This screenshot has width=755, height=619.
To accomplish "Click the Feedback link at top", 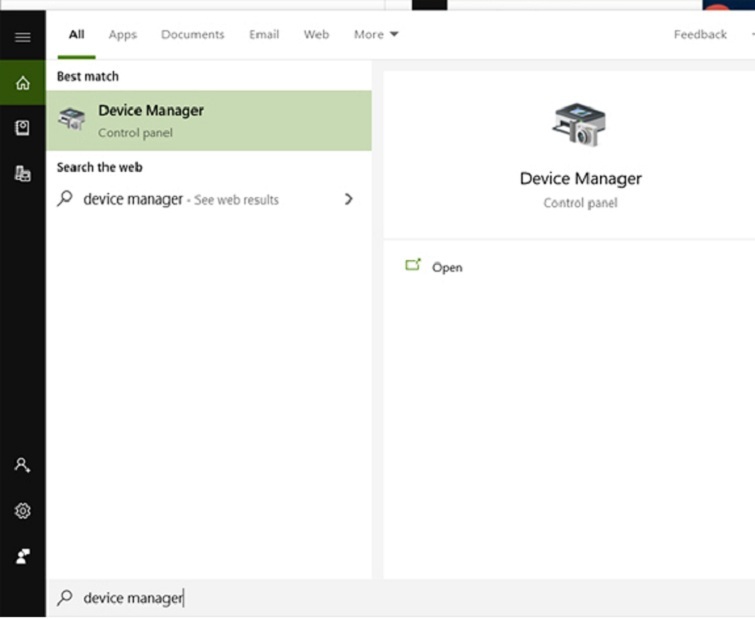I will click(x=700, y=34).
